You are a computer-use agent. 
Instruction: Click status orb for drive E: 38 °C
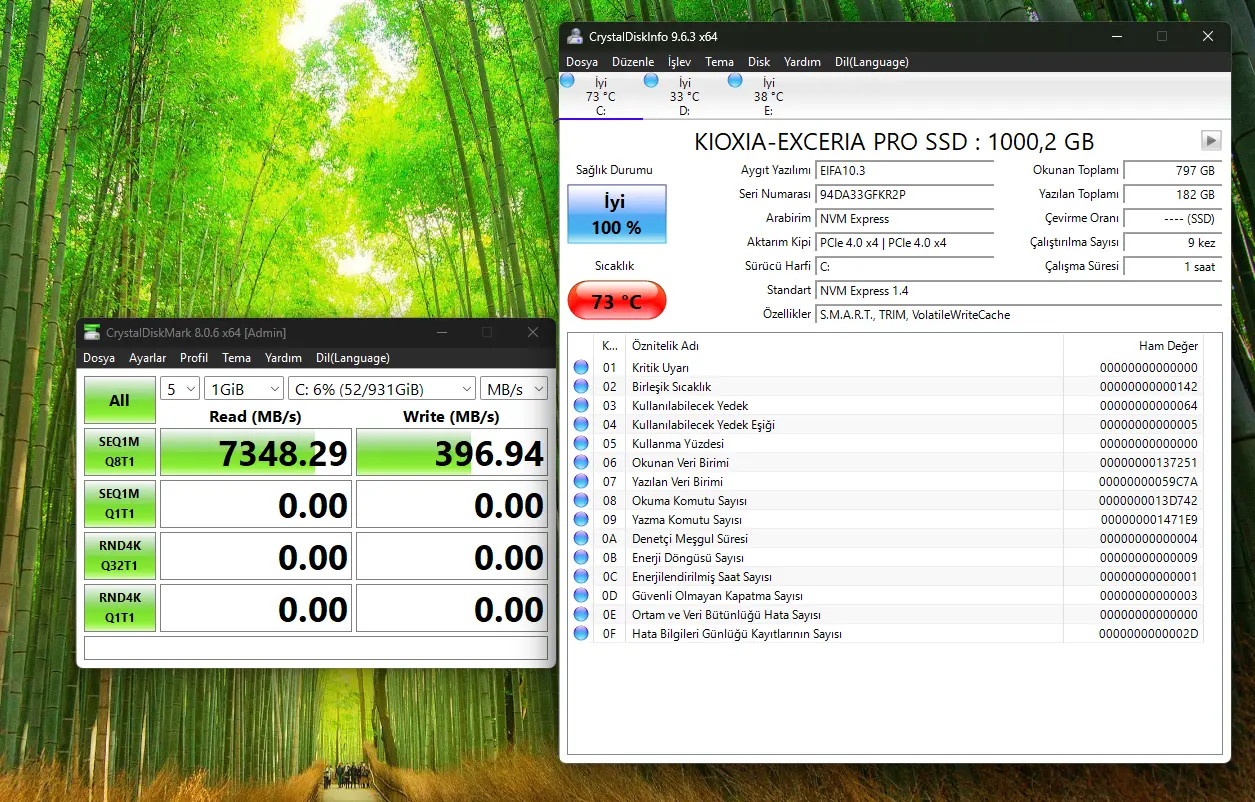pyautogui.click(x=736, y=80)
